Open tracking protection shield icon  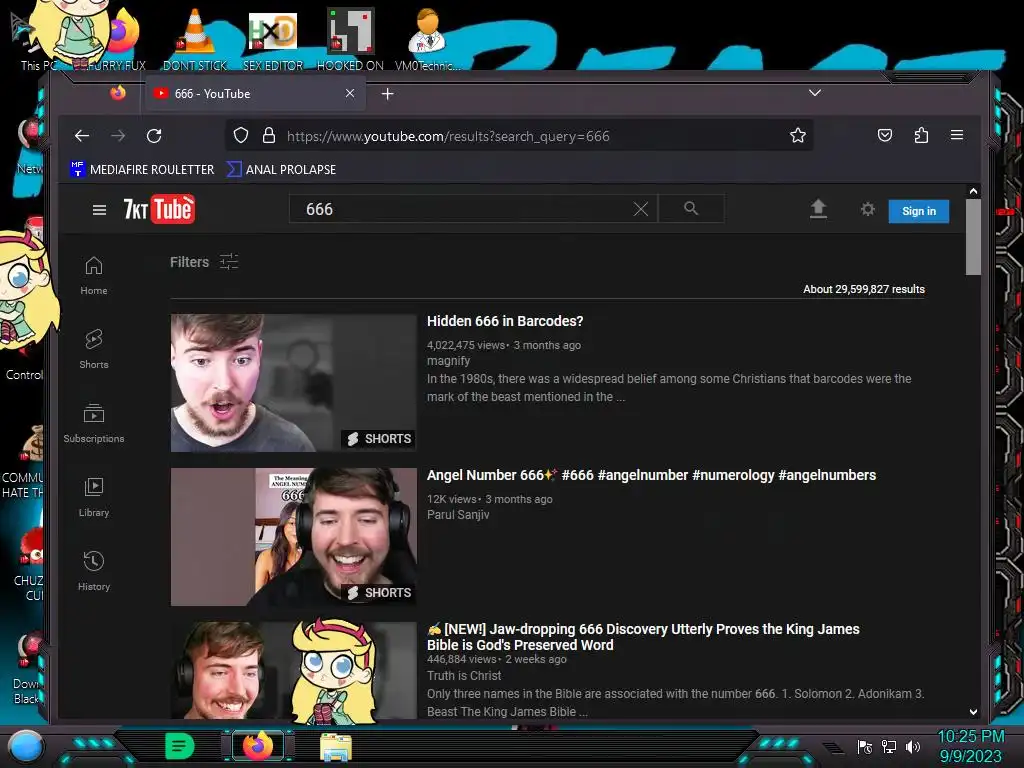click(x=241, y=135)
